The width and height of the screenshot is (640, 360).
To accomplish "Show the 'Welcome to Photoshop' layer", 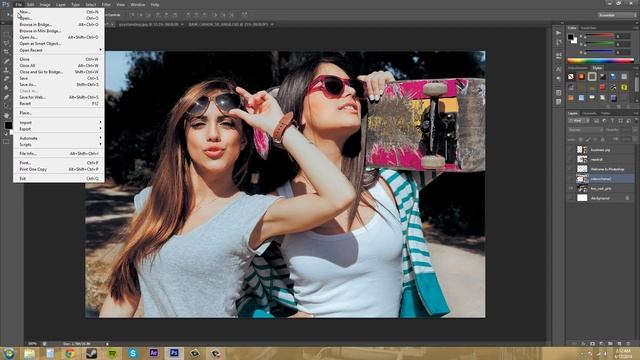I will [570, 169].
